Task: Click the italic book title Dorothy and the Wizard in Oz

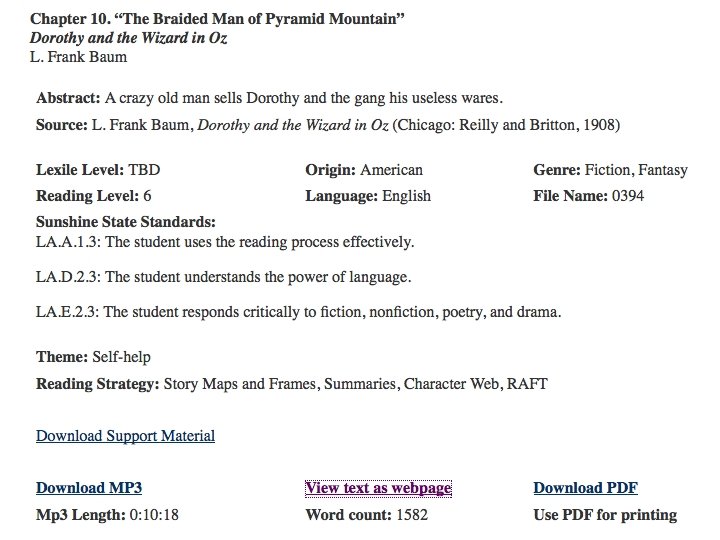Action: [x=129, y=38]
